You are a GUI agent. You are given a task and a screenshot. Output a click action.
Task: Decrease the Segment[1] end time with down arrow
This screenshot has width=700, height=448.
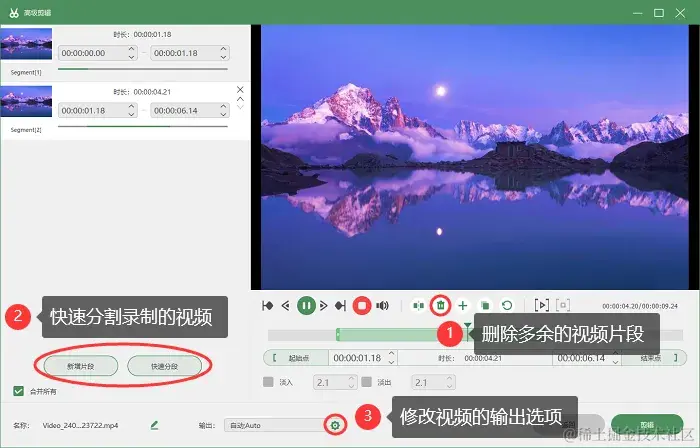click(223, 57)
